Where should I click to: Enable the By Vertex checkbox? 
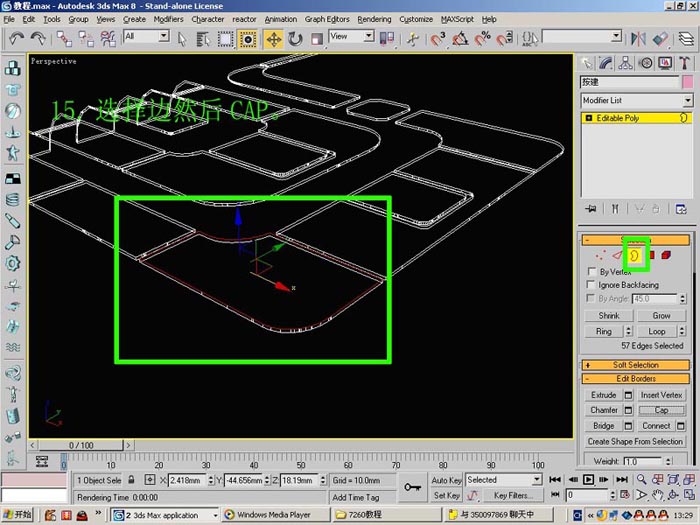[592, 271]
